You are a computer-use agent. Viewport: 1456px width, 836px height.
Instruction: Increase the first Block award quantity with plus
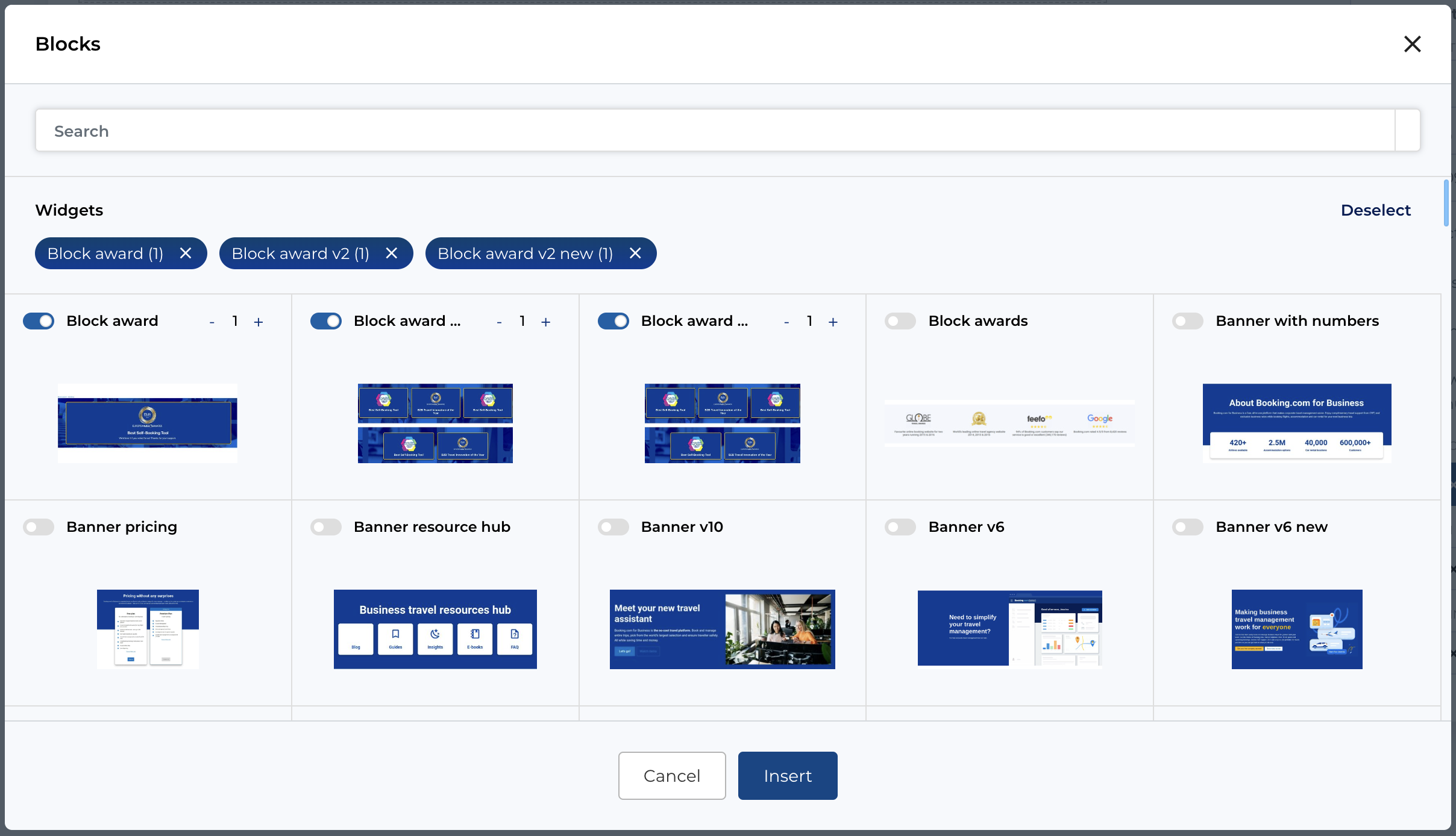(x=259, y=322)
